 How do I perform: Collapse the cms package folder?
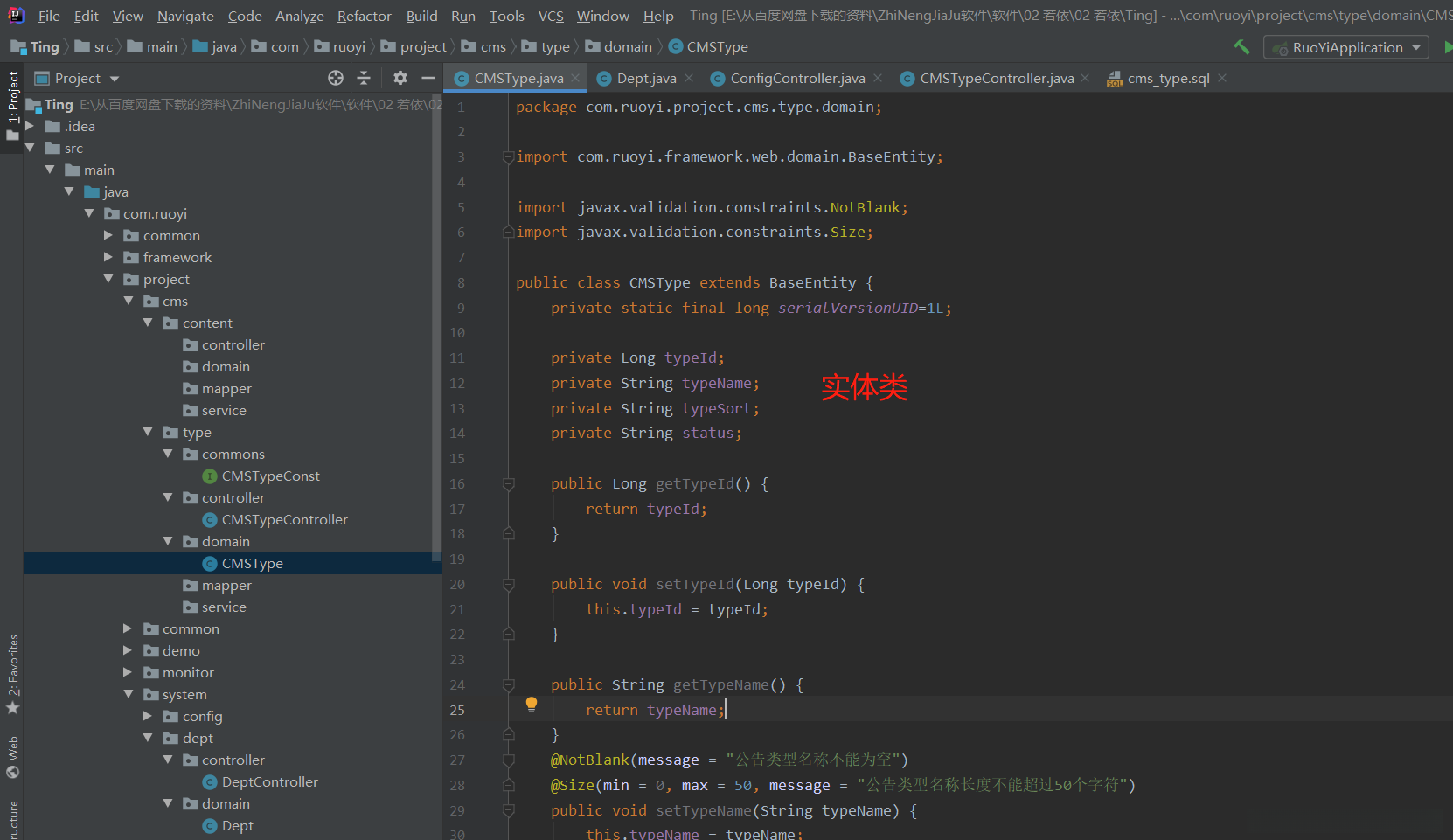[129, 302]
